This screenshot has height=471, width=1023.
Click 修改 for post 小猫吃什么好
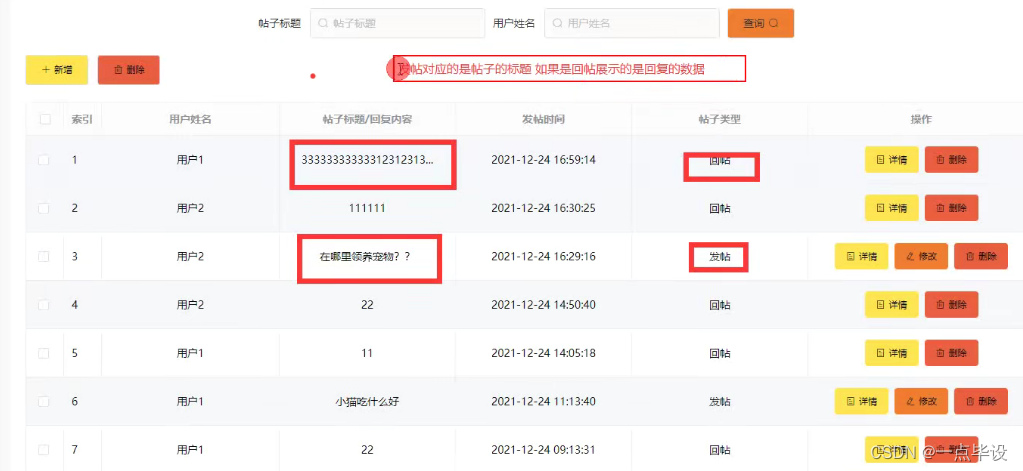coord(921,401)
